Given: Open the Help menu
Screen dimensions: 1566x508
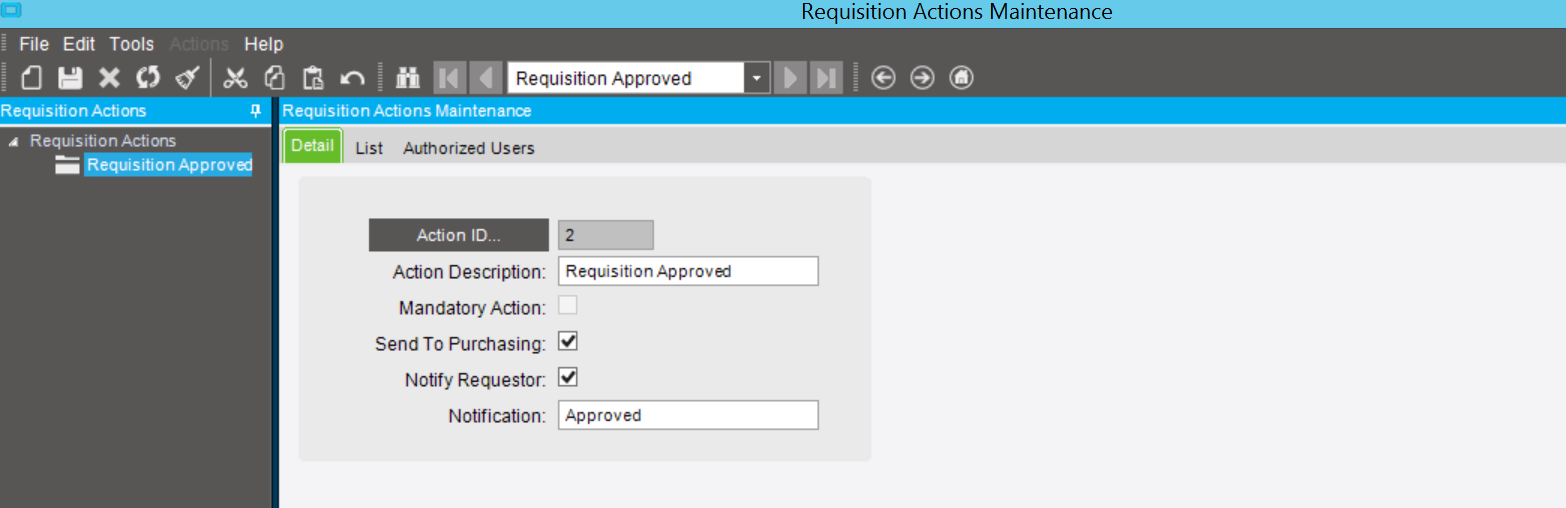Looking at the screenshot, I should pyautogui.click(x=264, y=44).
